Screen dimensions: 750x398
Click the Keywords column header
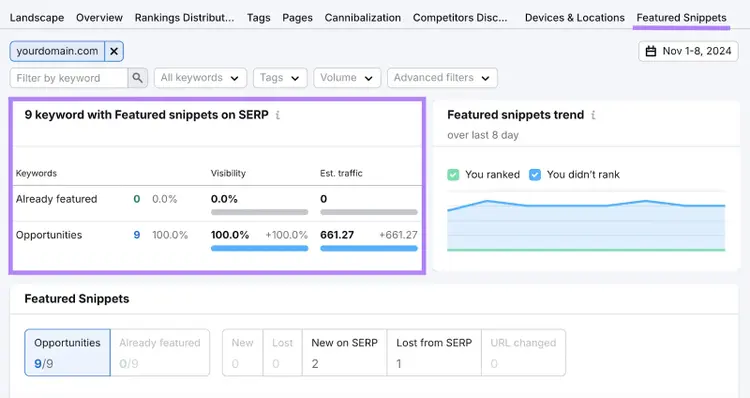click(36, 173)
